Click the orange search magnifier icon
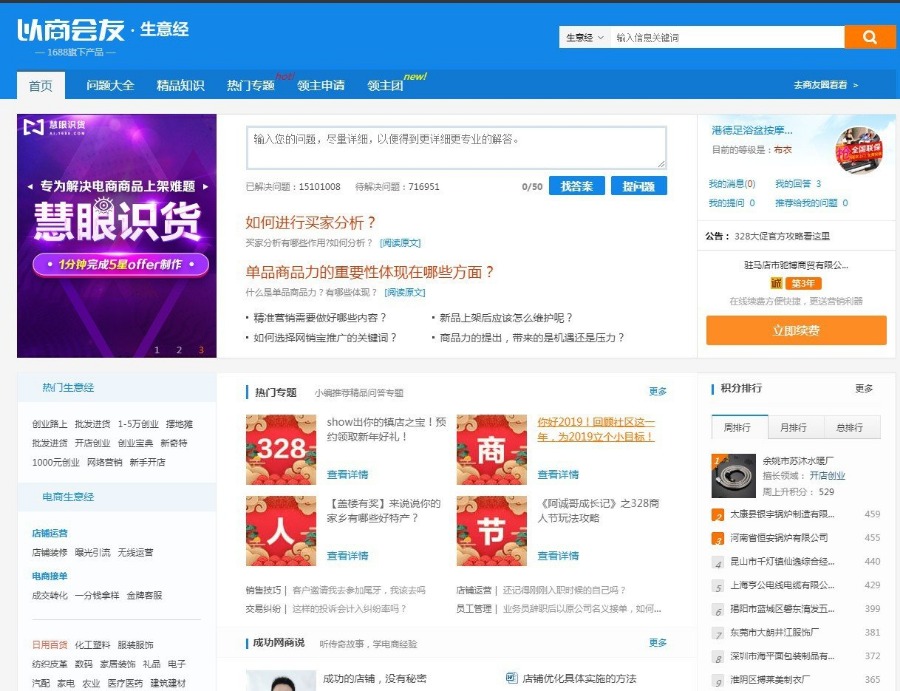This screenshot has height=691, width=900. pyautogui.click(x=869, y=36)
